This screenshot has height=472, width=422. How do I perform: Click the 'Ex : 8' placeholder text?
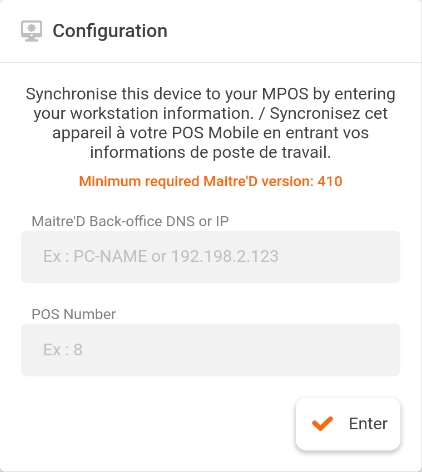coord(63,350)
